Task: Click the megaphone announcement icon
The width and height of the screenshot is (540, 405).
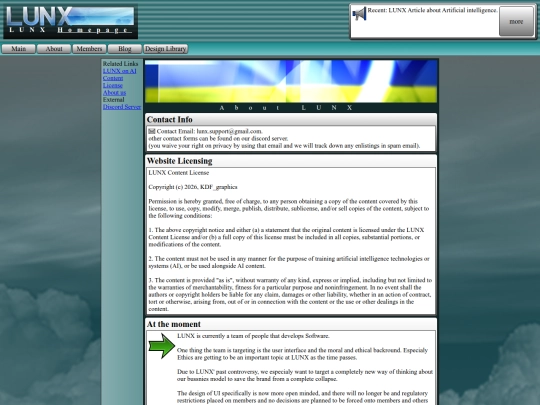Action: pyautogui.click(x=359, y=14)
